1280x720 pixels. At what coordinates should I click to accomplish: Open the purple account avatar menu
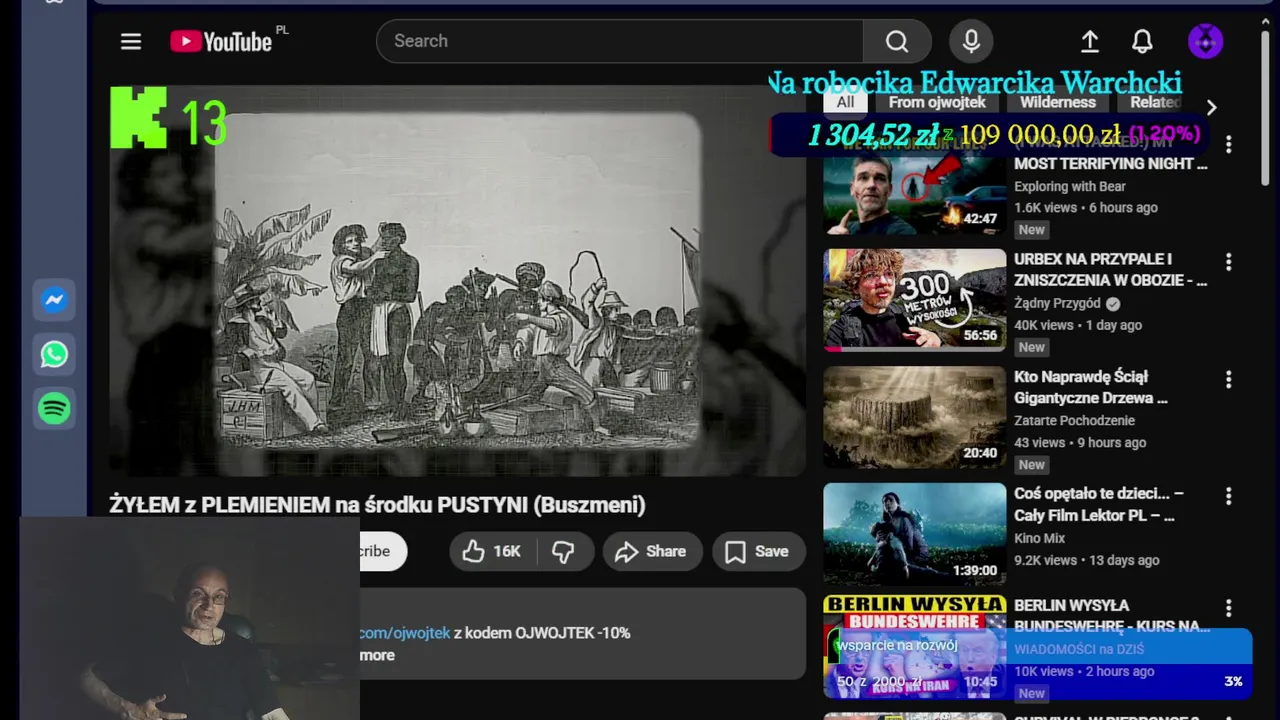click(1205, 41)
